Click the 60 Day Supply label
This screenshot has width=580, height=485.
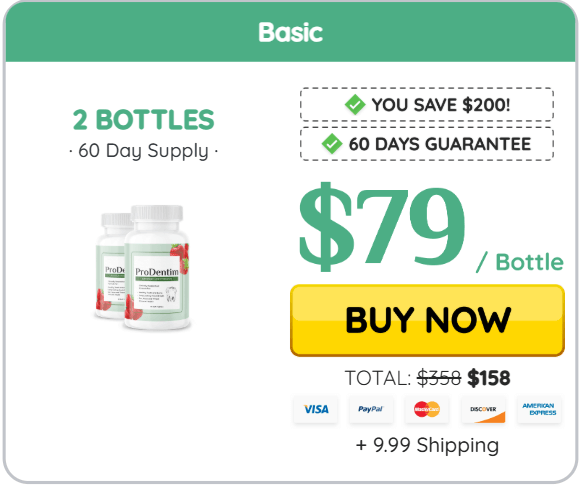click(144, 151)
